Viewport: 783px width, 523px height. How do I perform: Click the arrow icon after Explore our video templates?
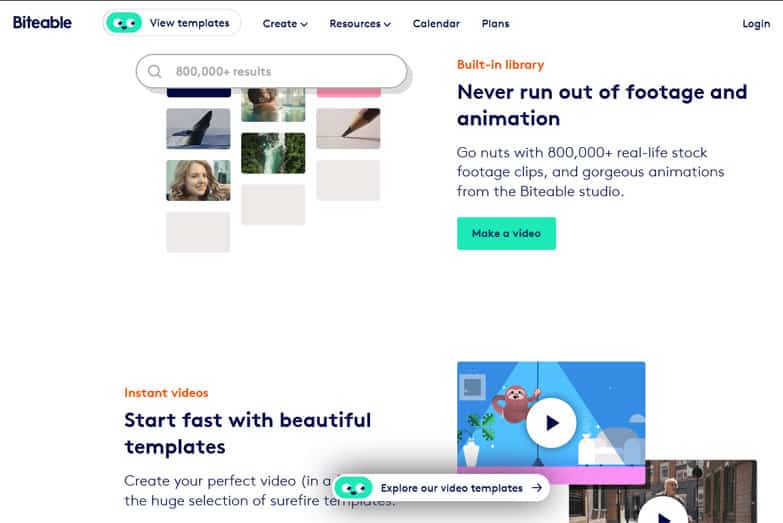click(537, 488)
